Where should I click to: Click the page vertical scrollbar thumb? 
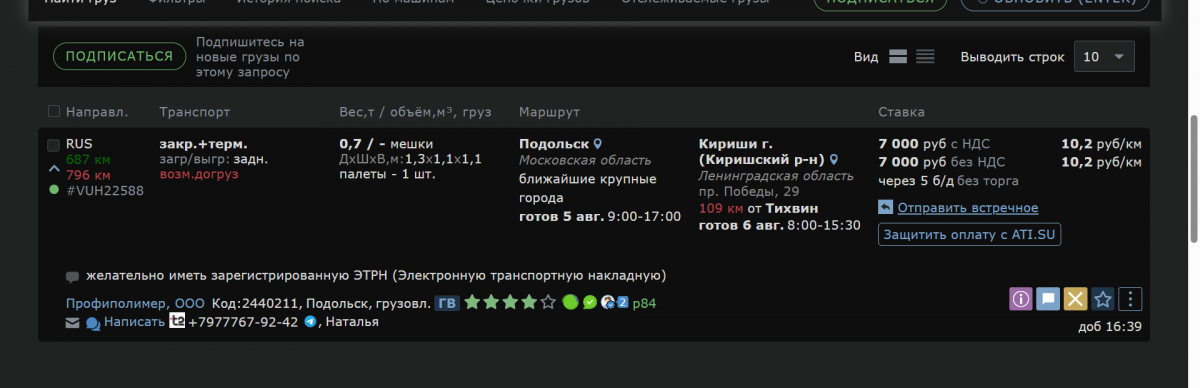click(x=1193, y=178)
